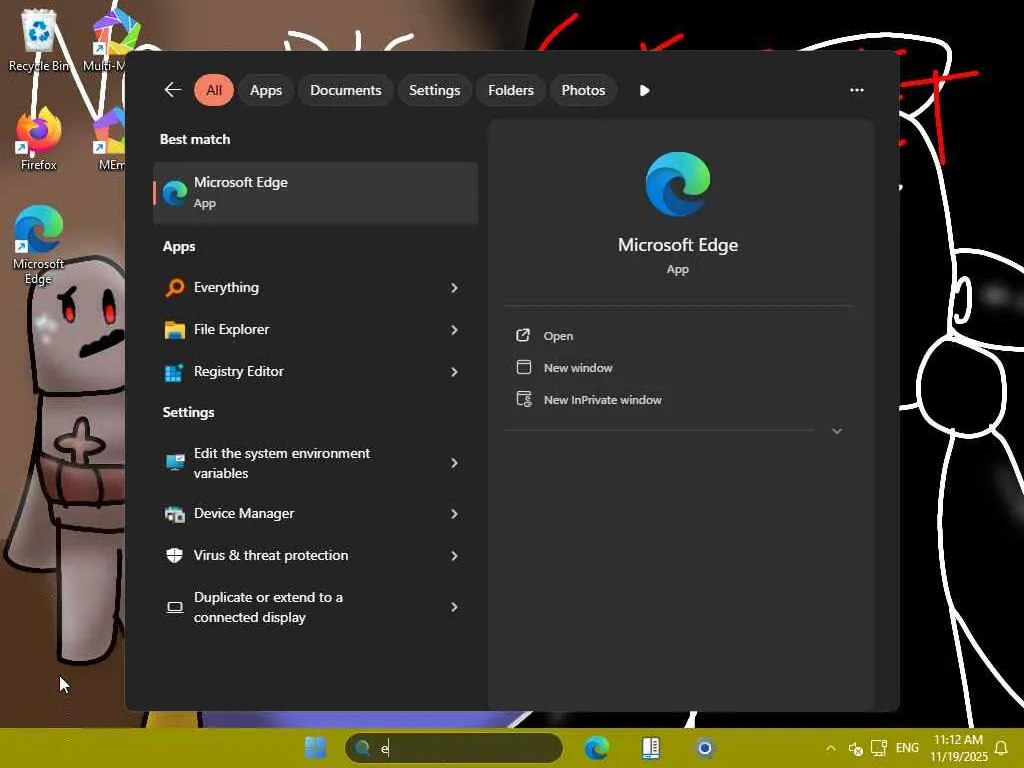Image resolution: width=1024 pixels, height=768 pixels.
Task: Switch to the Folders filter tab
Action: tap(511, 90)
